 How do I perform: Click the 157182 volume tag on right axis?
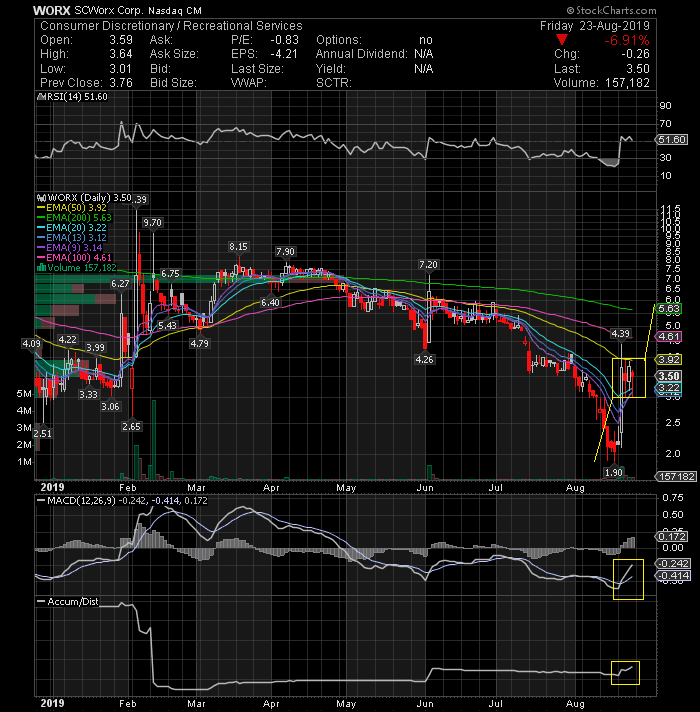pyautogui.click(x=676, y=476)
